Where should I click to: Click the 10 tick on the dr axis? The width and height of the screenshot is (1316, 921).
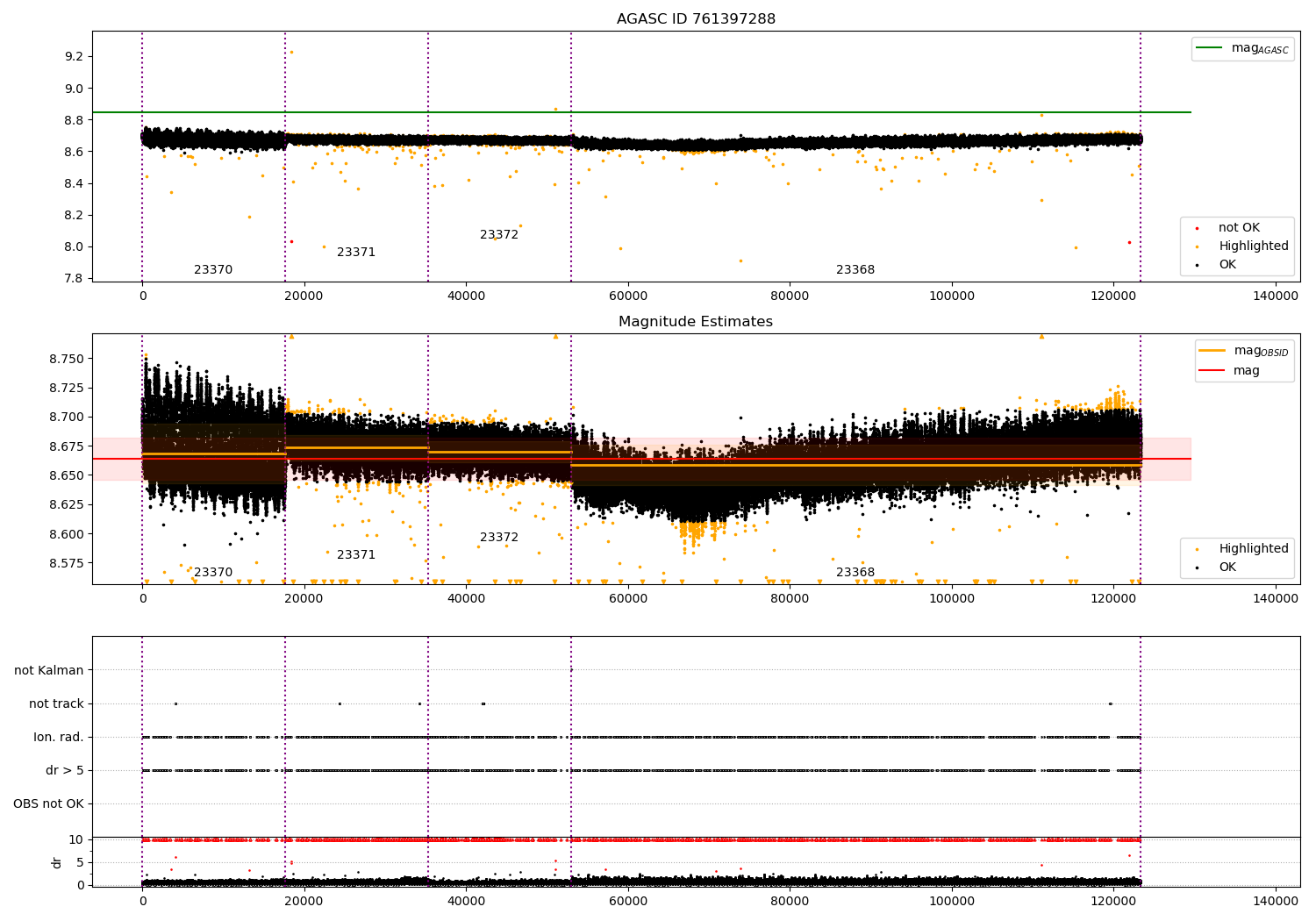click(76, 839)
